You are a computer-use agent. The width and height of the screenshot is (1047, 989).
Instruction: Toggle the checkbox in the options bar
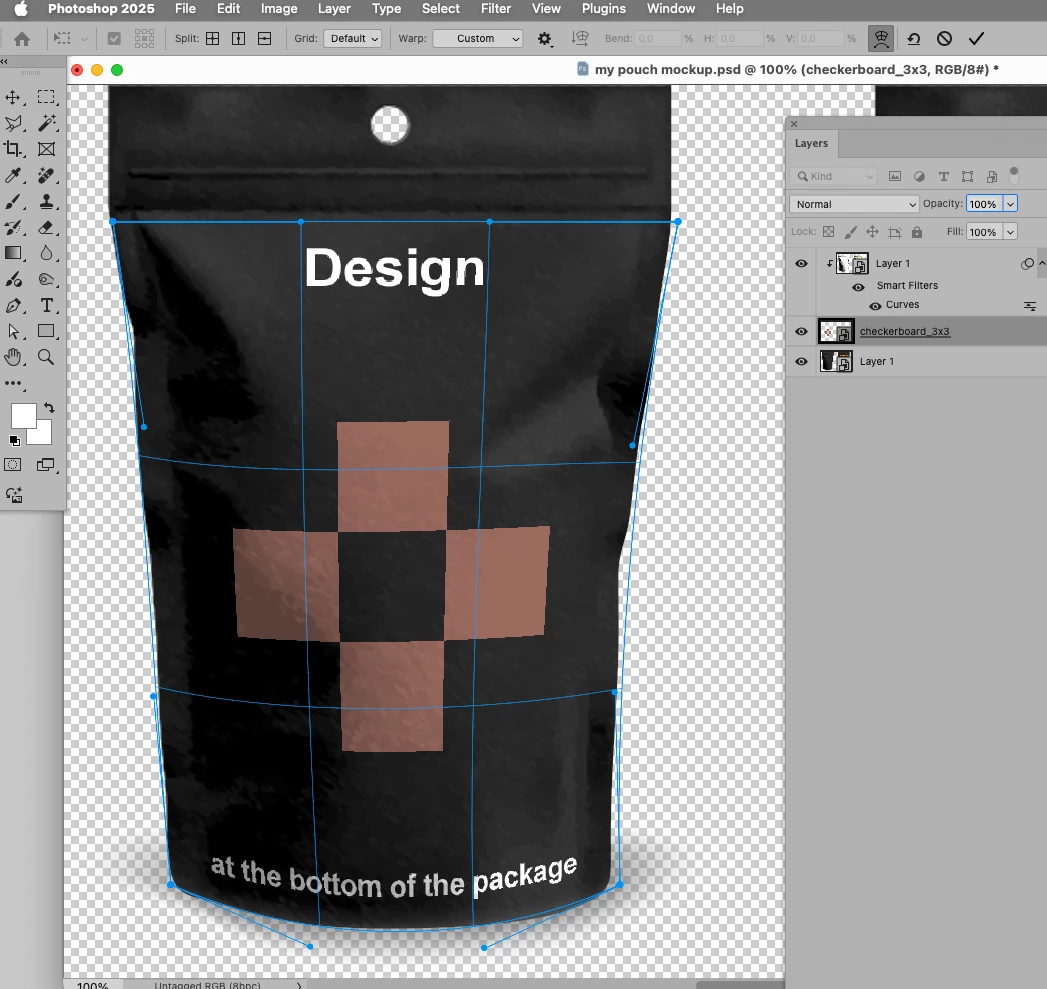point(114,39)
